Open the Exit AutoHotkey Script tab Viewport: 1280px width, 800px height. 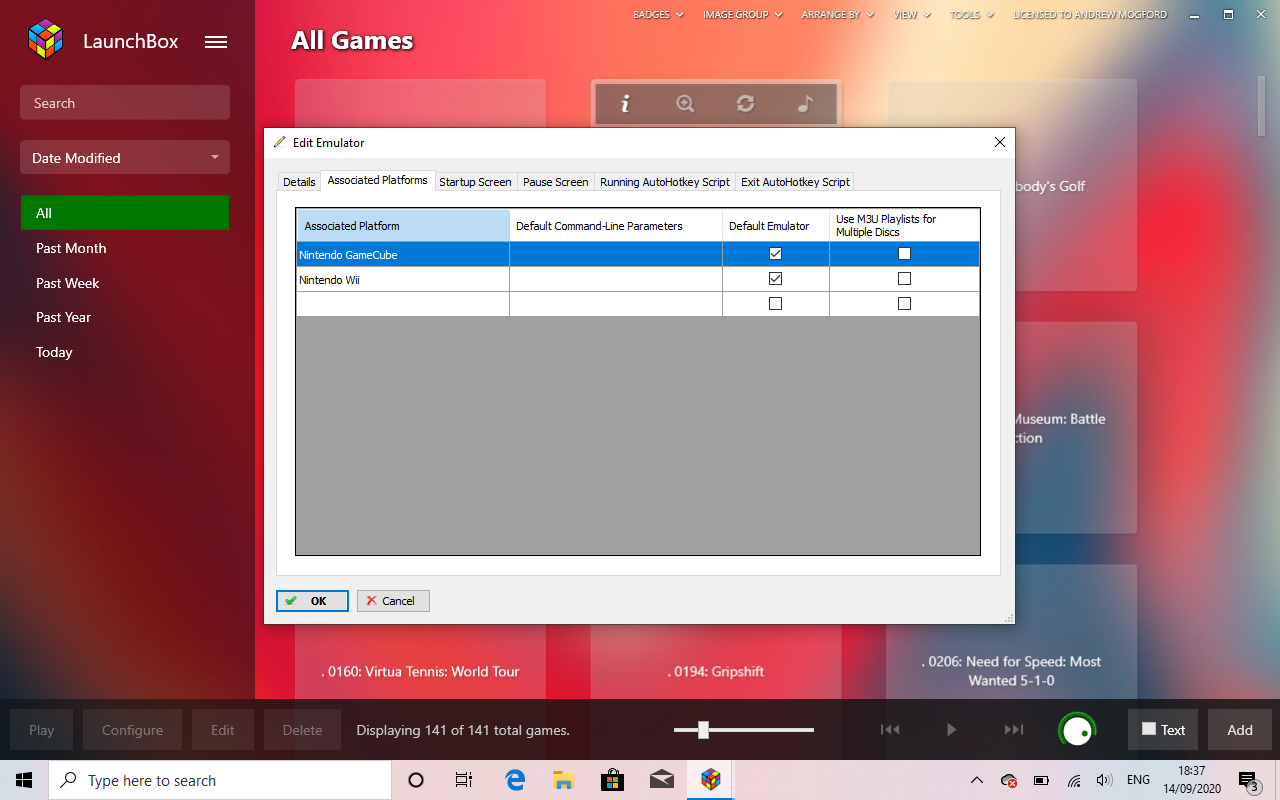click(795, 182)
